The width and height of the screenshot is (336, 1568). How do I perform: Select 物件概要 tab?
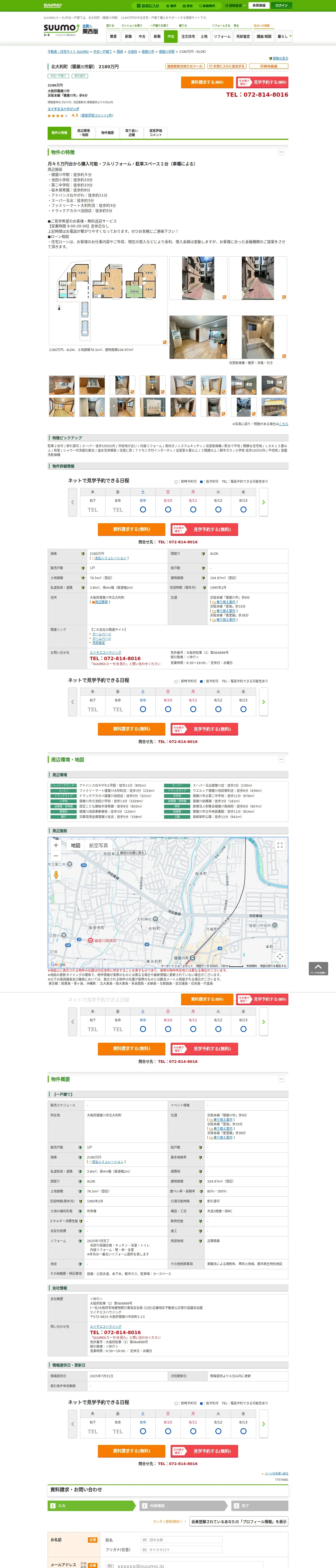[107, 133]
